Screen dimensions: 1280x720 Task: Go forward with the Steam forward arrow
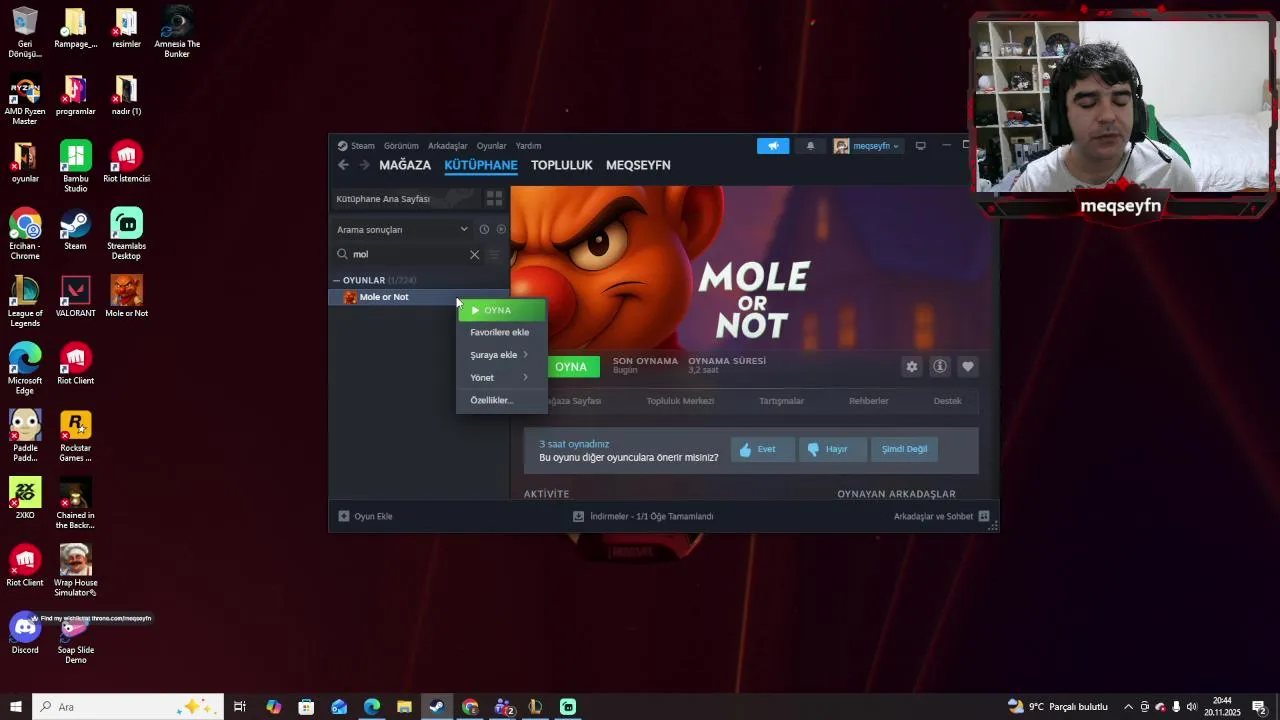point(364,165)
